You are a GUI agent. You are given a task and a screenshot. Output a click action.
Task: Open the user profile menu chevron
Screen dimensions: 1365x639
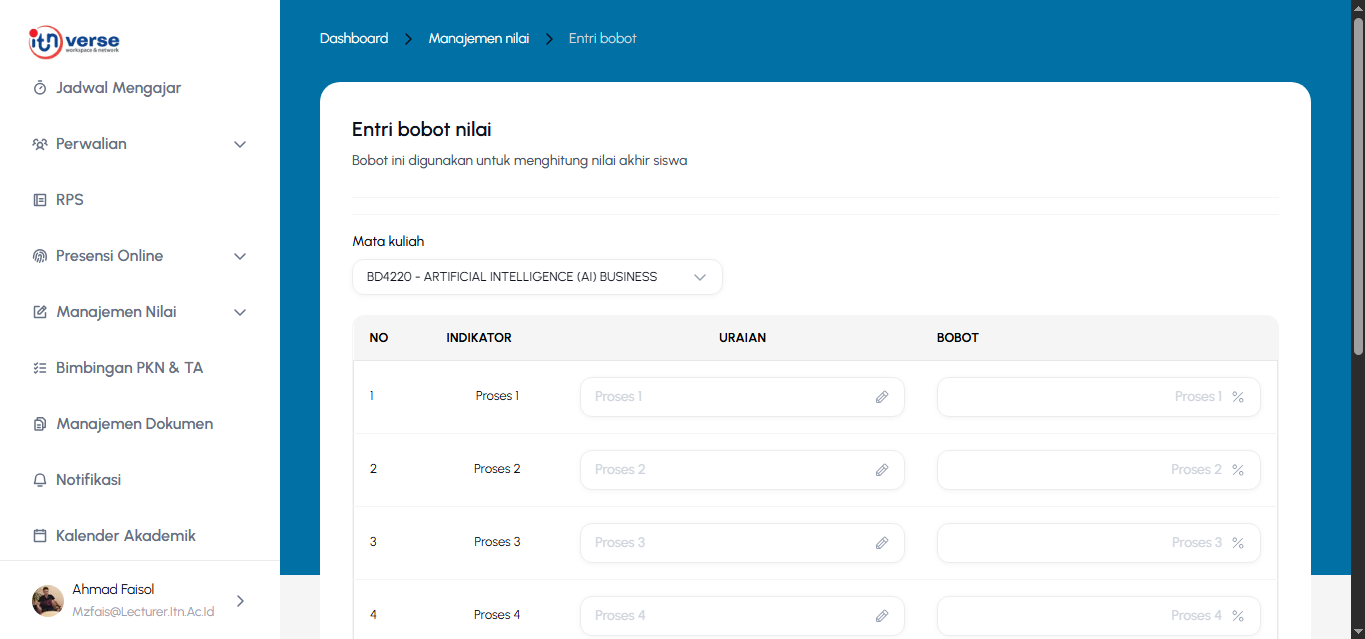[240, 600]
